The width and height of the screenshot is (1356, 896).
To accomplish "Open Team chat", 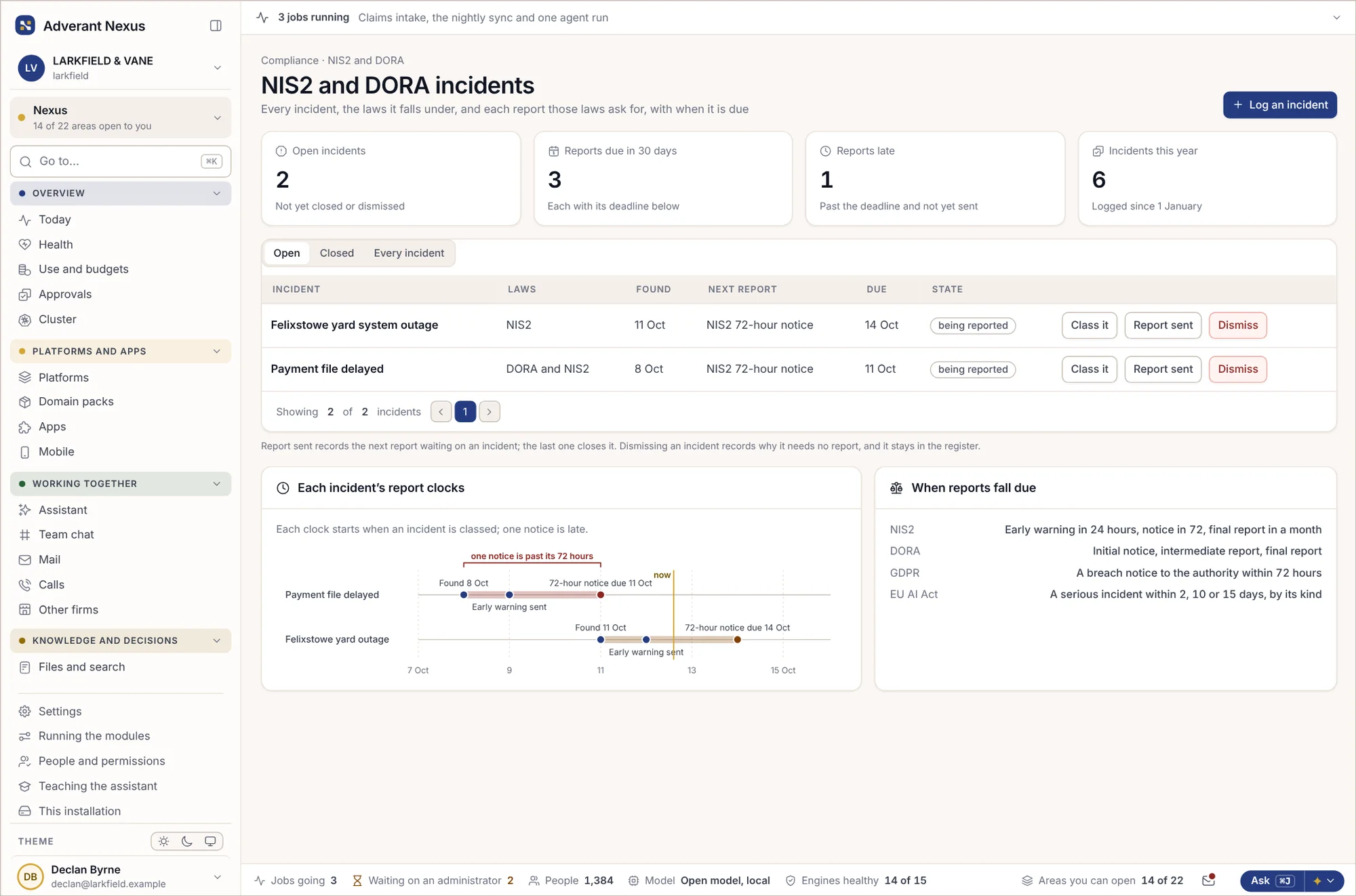I will click(121, 535).
